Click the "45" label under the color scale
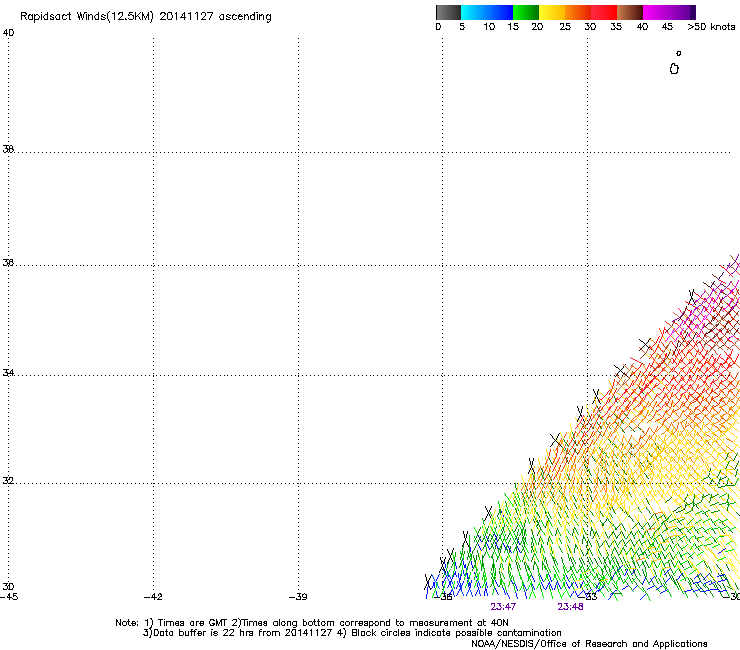The width and height of the screenshot is (740, 650). point(667,27)
